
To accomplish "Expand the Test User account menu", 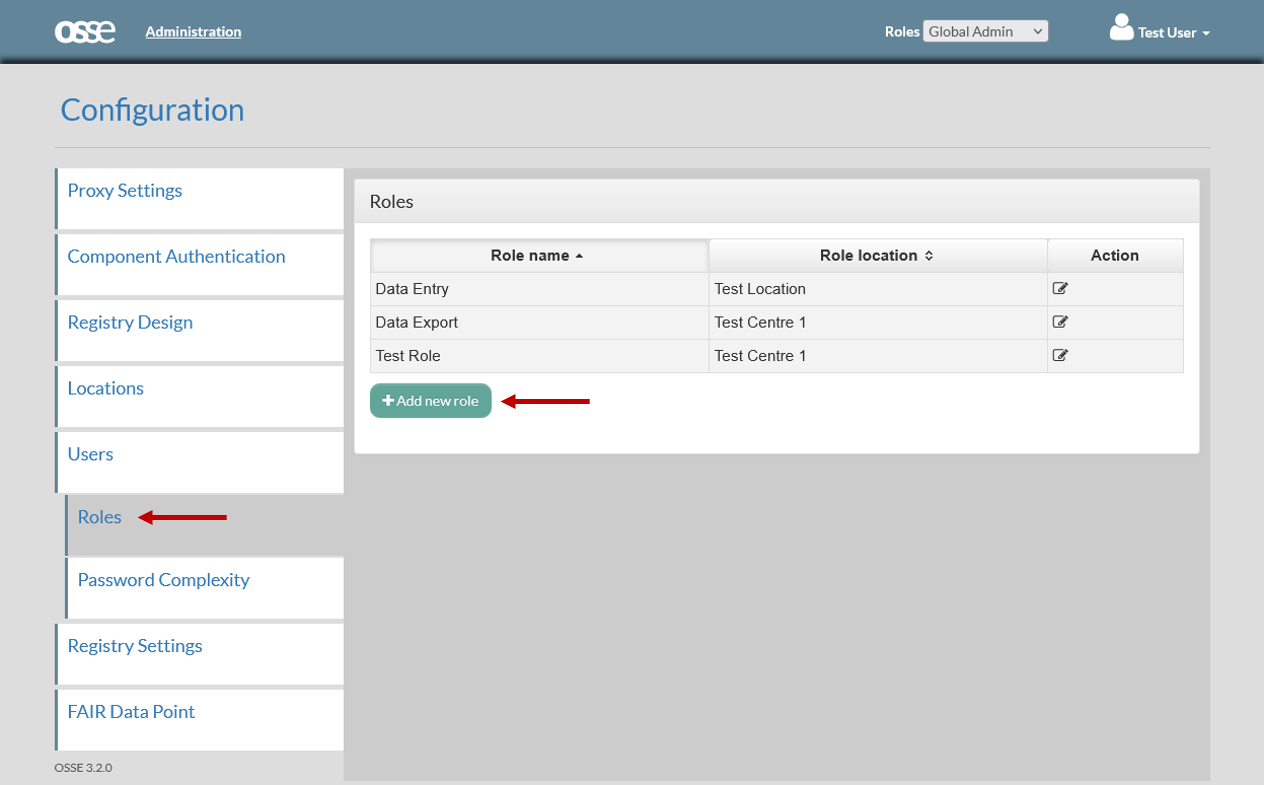I will (x=1174, y=33).
